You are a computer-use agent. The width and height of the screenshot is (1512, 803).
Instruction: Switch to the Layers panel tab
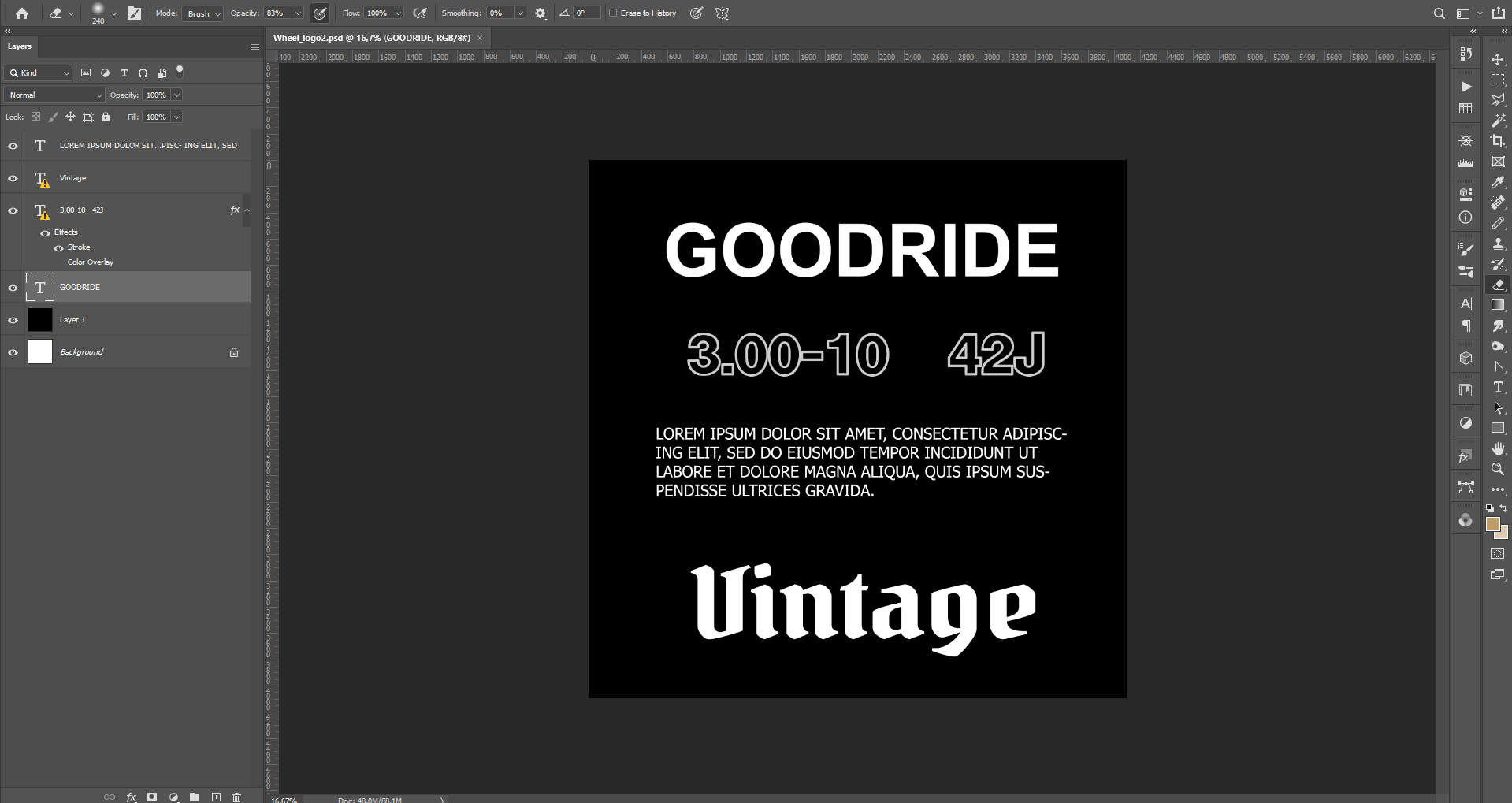[x=20, y=46]
